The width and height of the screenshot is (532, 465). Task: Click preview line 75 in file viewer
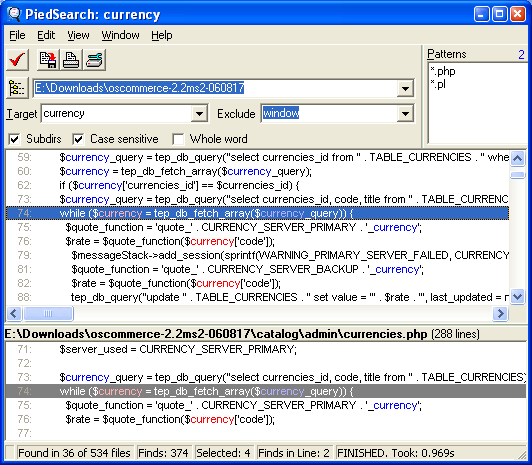pos(266,405)
